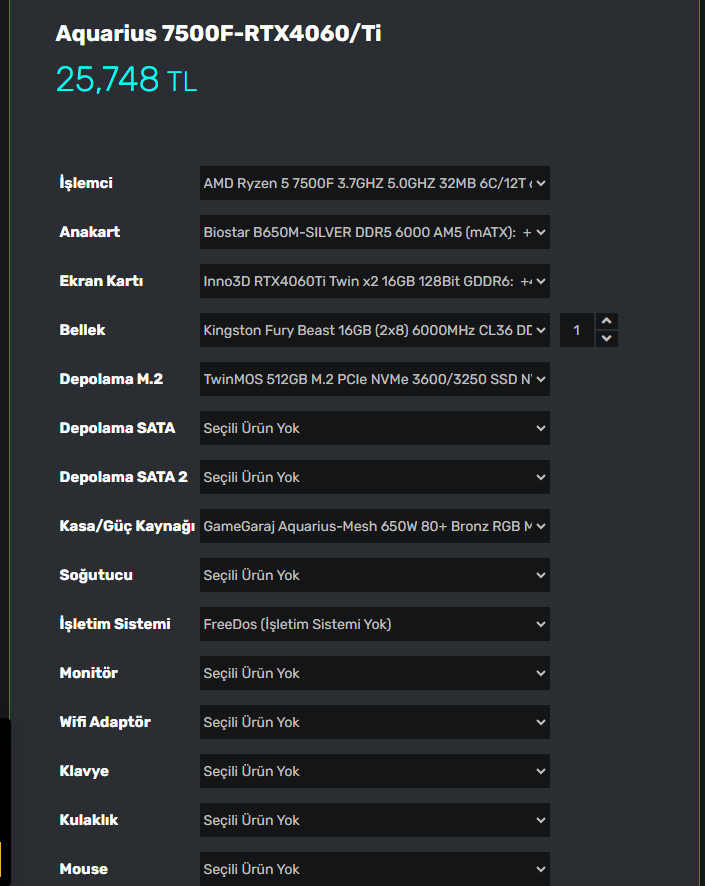Click the 25,748 TL price text

coord(126,79)
